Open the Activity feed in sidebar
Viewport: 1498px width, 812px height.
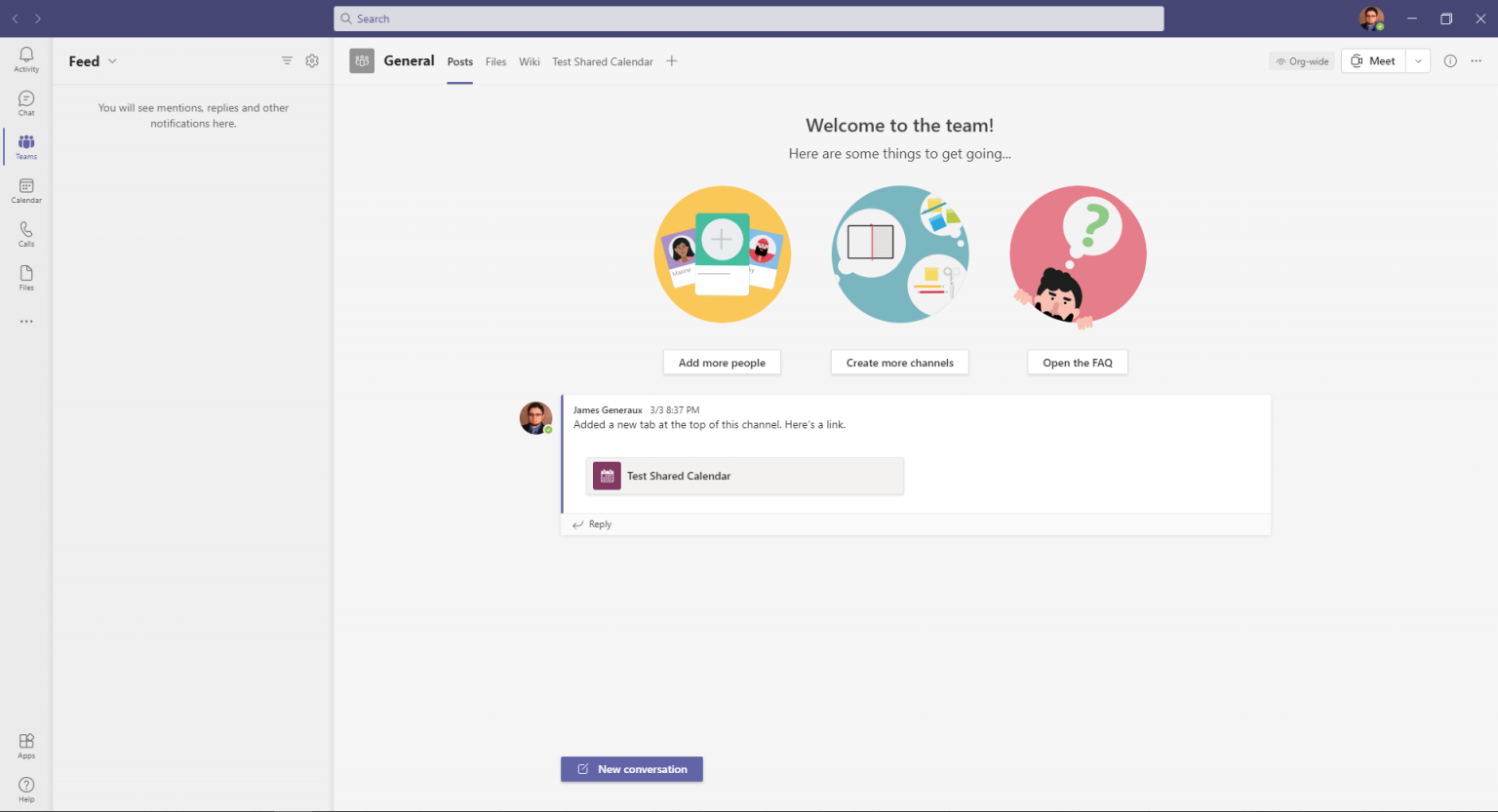26,59
